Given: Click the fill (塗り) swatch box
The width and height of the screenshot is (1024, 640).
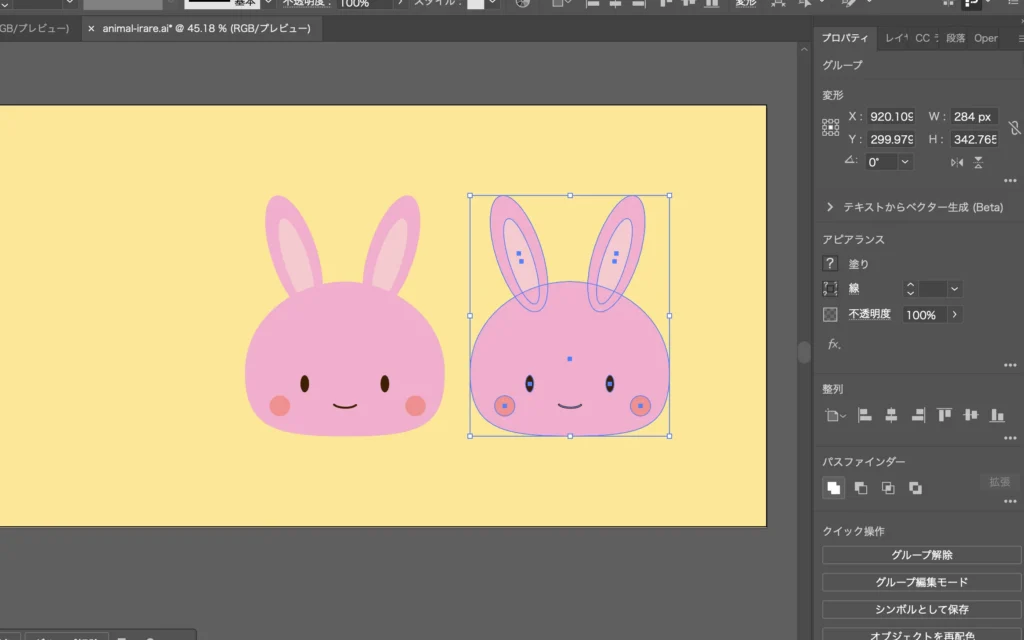Looking at the screenshot, I should 830,264.
